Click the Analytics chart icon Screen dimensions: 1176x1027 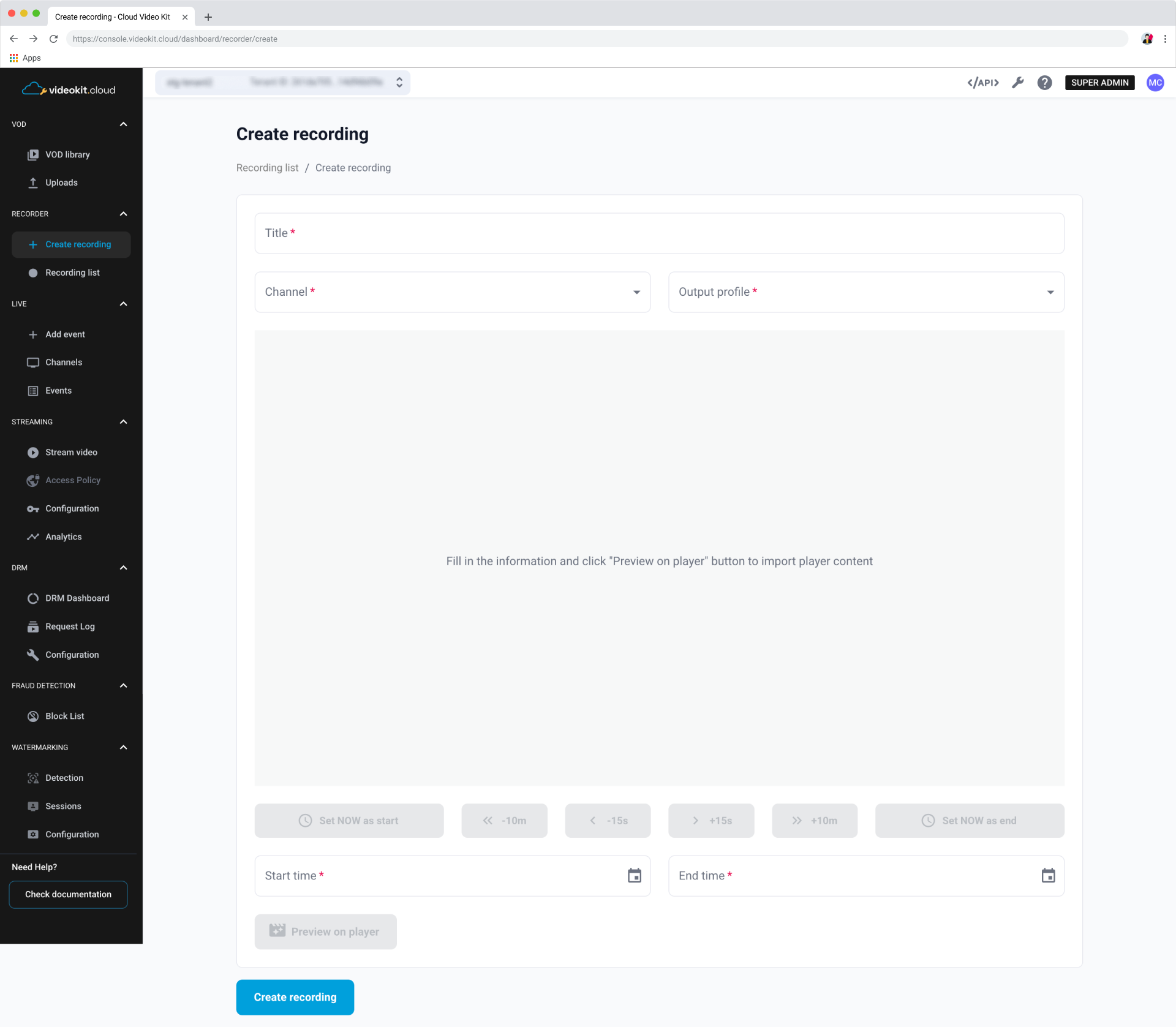33,537
